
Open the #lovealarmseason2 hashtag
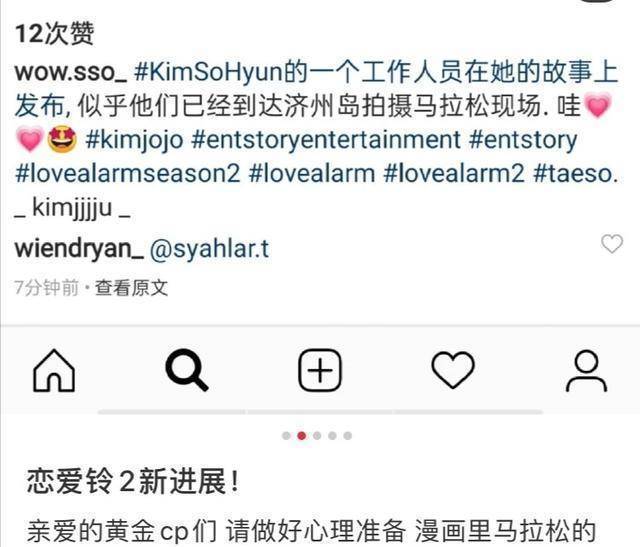[128, 173]
